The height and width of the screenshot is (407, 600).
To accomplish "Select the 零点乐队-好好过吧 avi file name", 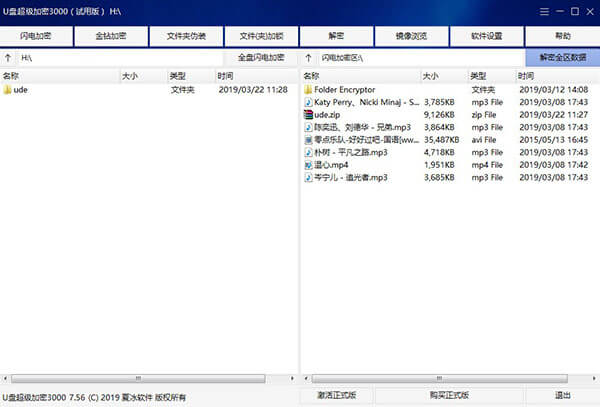I will coord(367,140).
